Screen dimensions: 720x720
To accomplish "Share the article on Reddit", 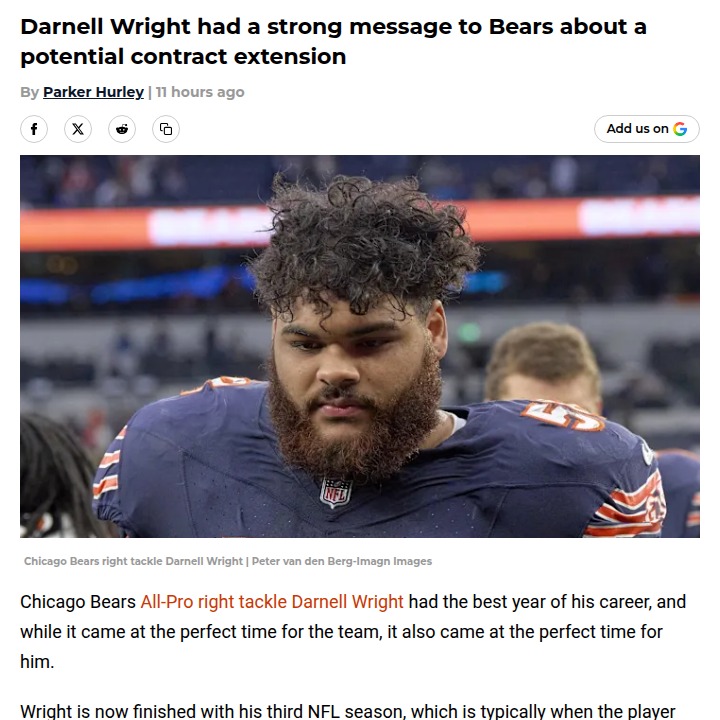I will pyautogui.click(x=122, y=129).
